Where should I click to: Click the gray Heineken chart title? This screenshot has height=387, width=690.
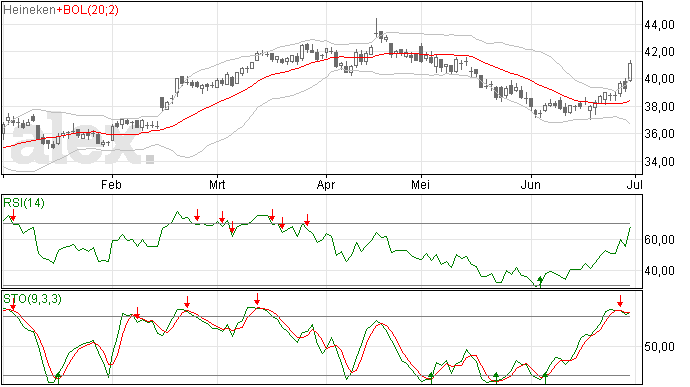29,10
